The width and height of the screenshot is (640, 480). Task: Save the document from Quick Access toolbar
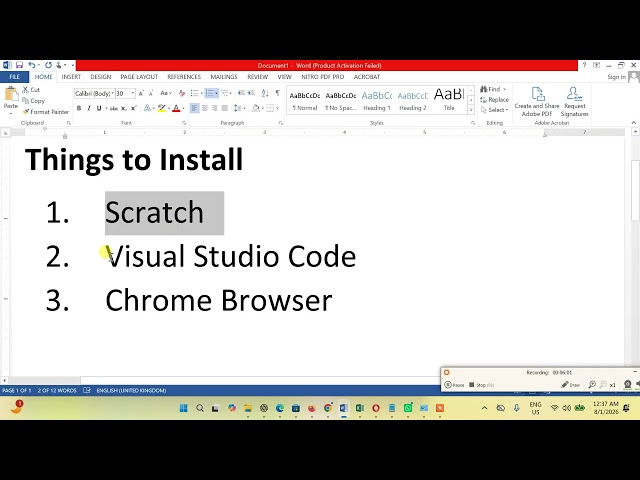tap(19, 65)
